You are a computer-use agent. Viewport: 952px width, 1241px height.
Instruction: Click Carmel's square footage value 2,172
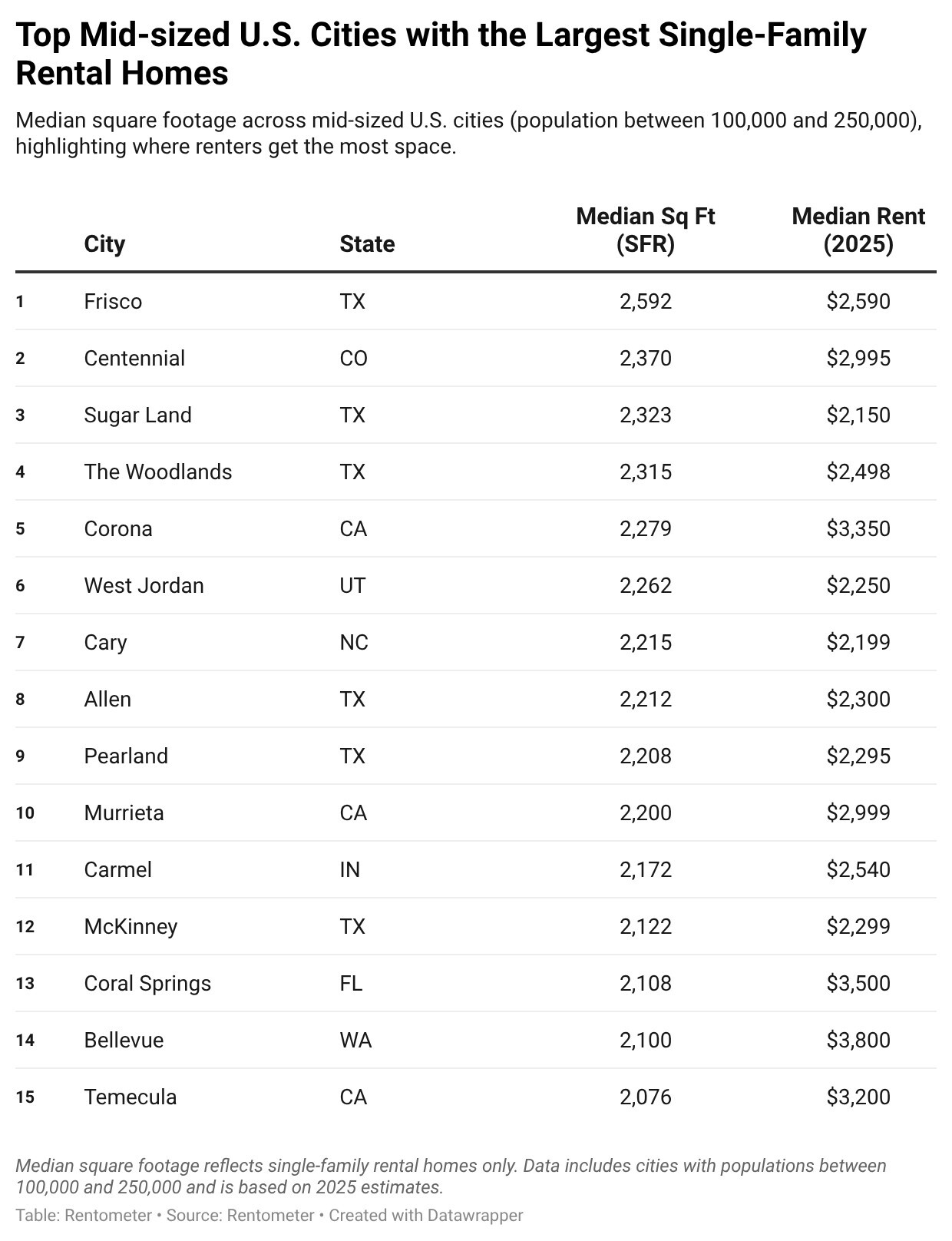[645, 869]
